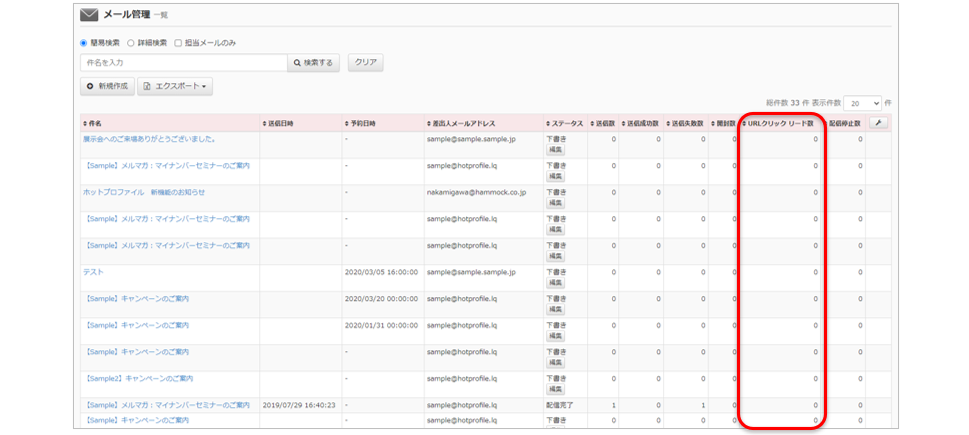The height and width of the screenshot is (435, 969).
Task: Click sender address nakamigawa@hammock.co.jp
Action: pos(476,192)
